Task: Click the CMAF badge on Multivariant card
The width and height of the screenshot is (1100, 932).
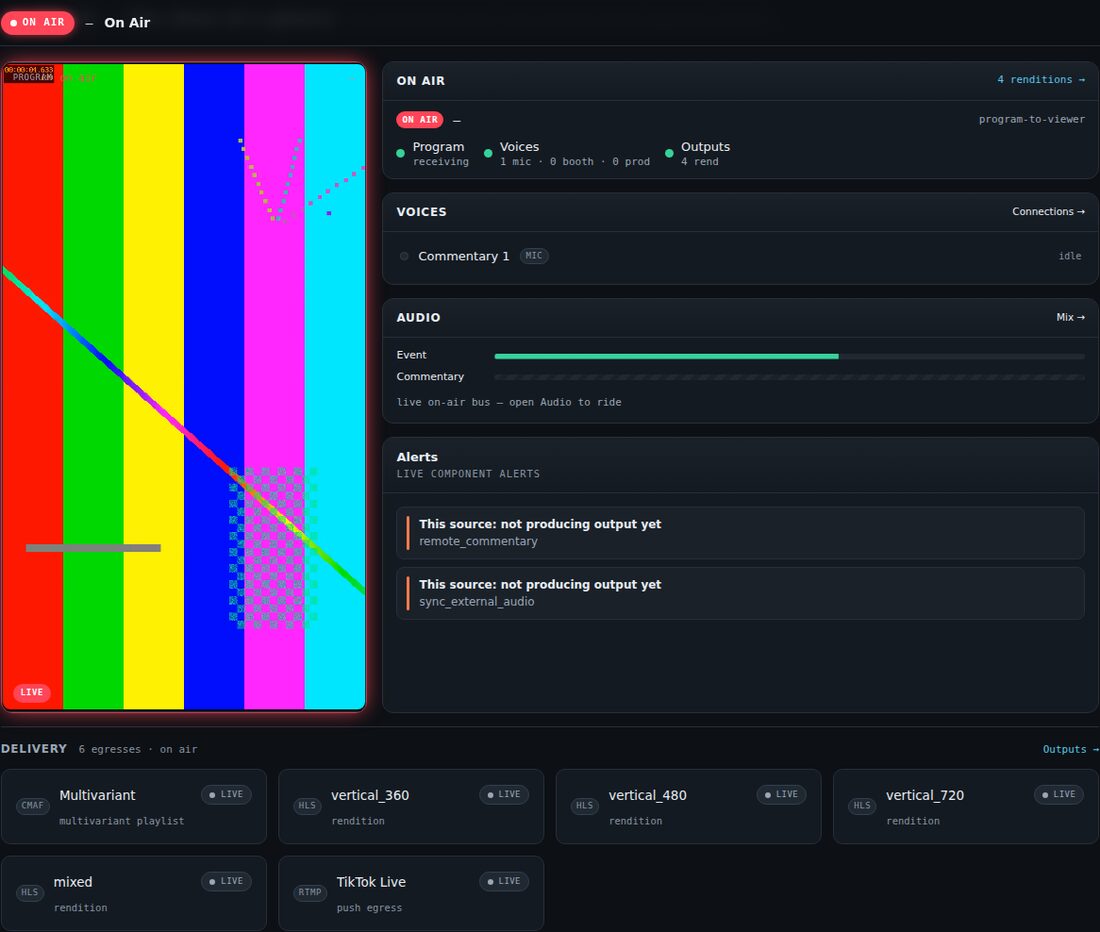Action: (32, 805)
